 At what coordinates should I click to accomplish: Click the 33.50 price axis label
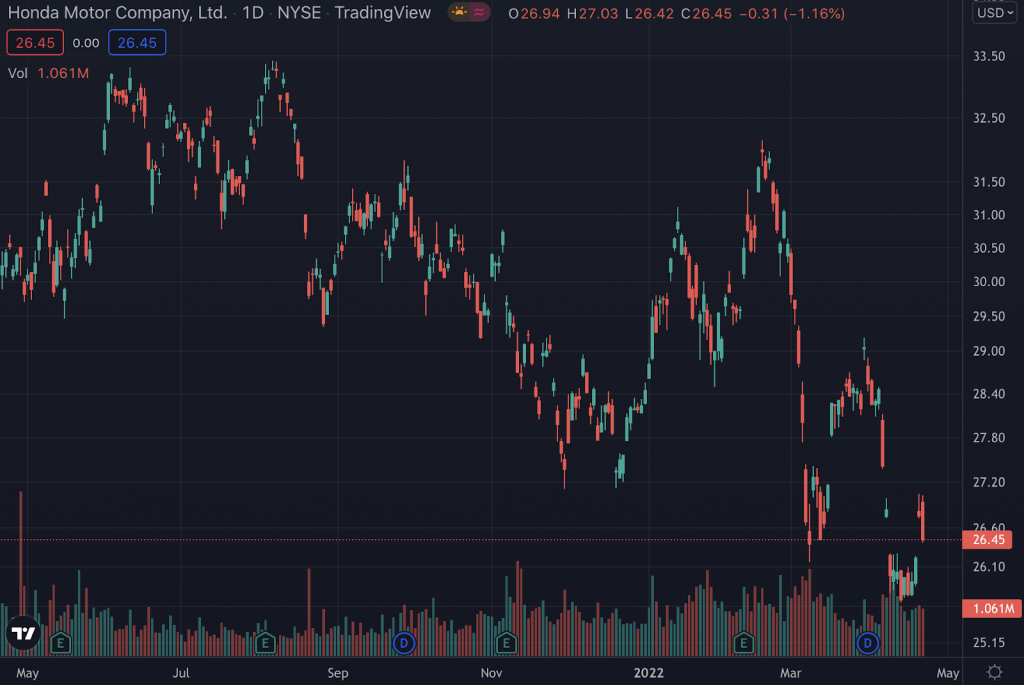tap(989, 56)
